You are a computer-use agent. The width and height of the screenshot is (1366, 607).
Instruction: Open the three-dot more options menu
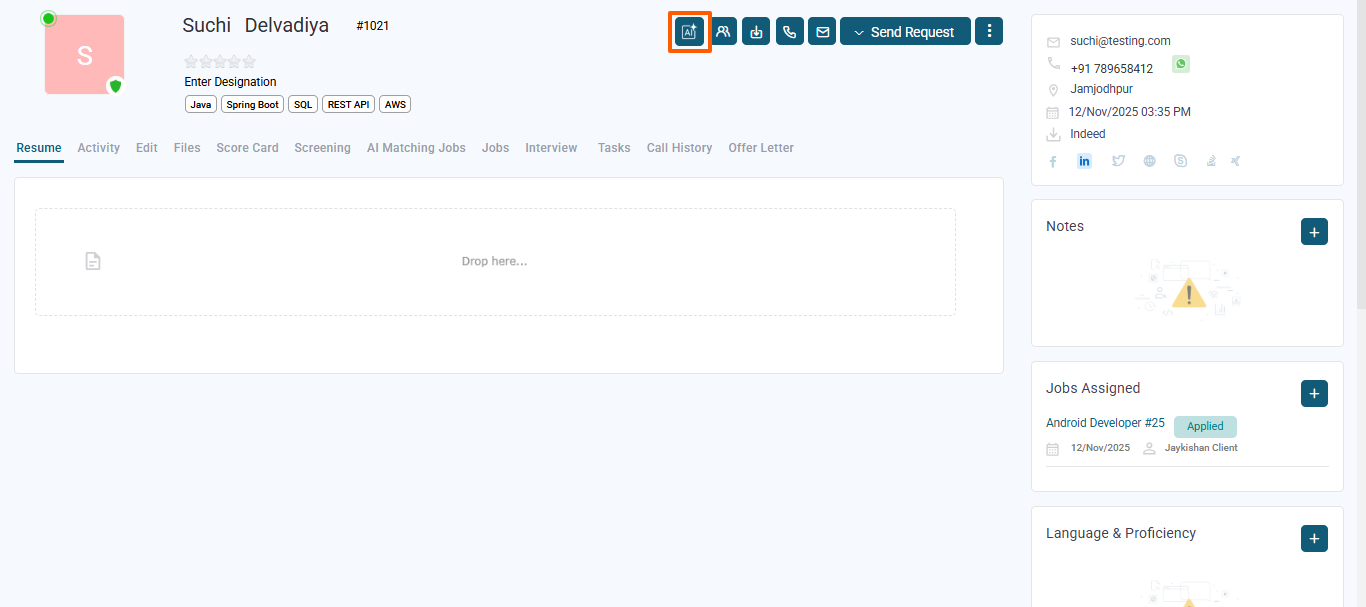[x=989, y=32]
